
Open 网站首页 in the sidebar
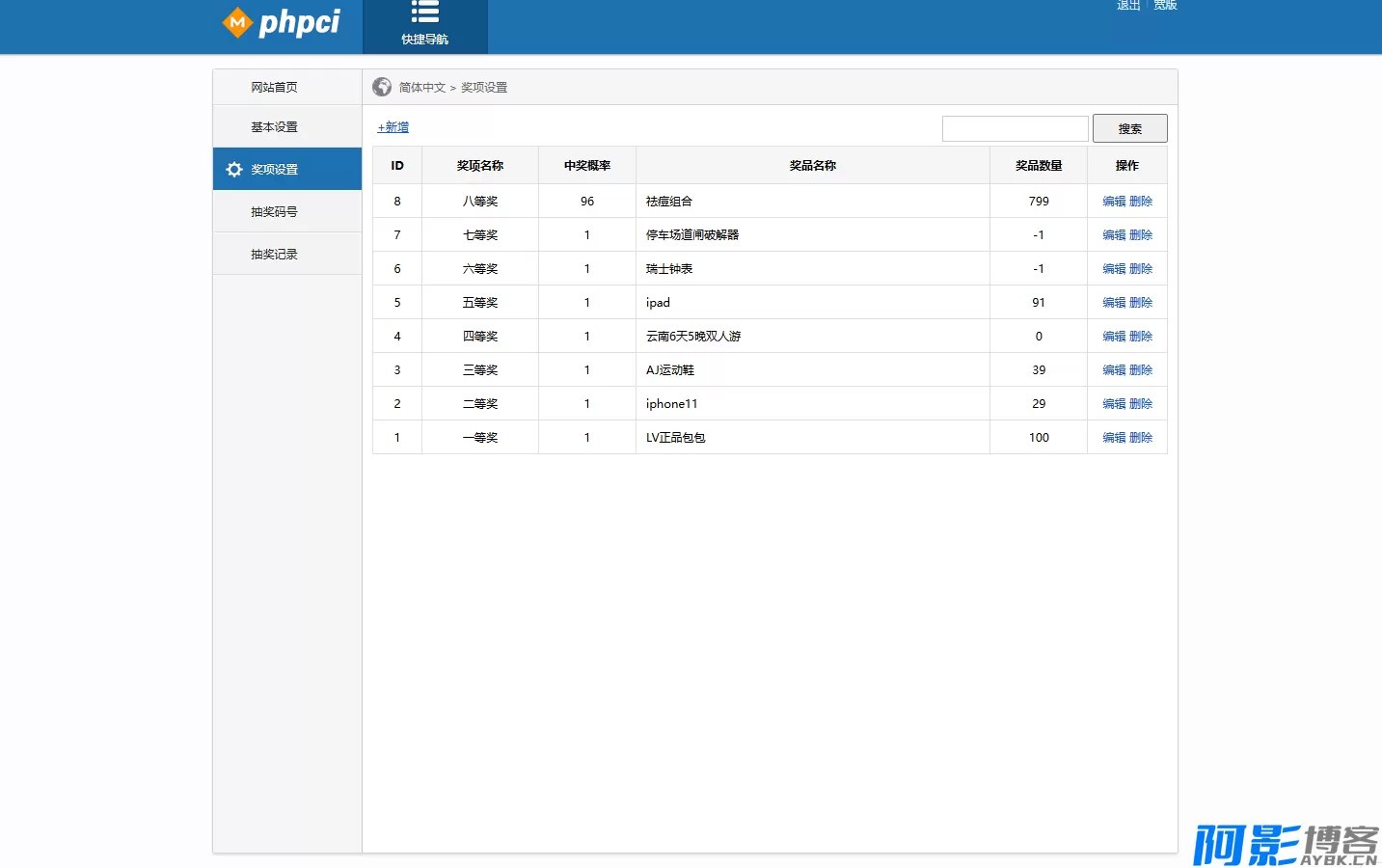point(274,87)
